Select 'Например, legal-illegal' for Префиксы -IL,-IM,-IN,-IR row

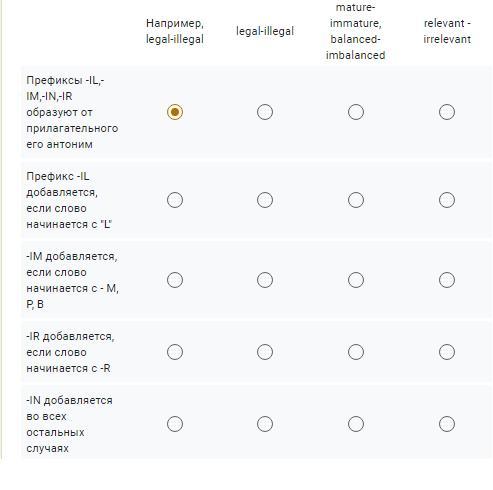[175, 112]
